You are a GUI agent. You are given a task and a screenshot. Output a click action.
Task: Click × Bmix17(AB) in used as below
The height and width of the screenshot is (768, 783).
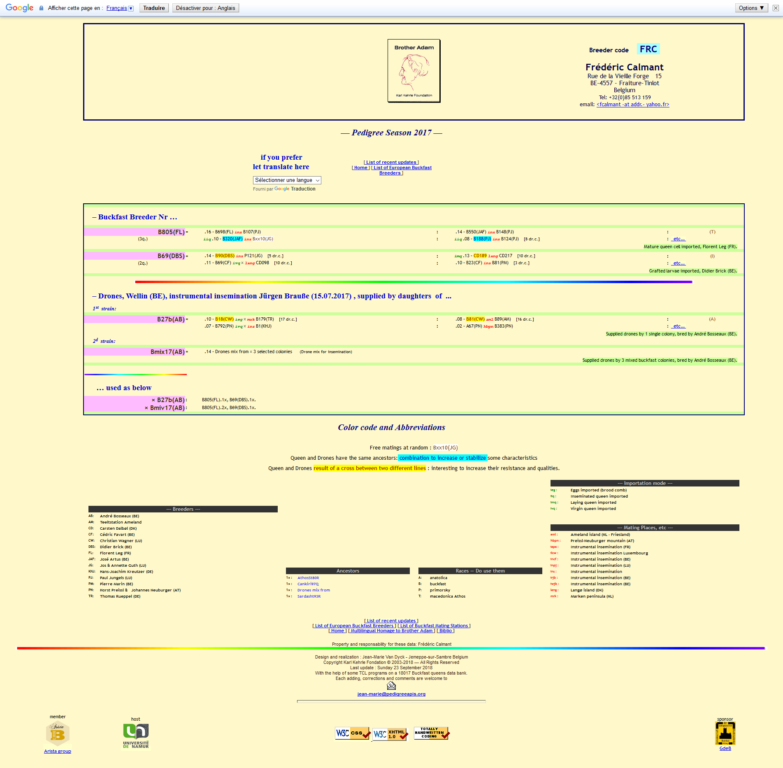click(165, 408)
